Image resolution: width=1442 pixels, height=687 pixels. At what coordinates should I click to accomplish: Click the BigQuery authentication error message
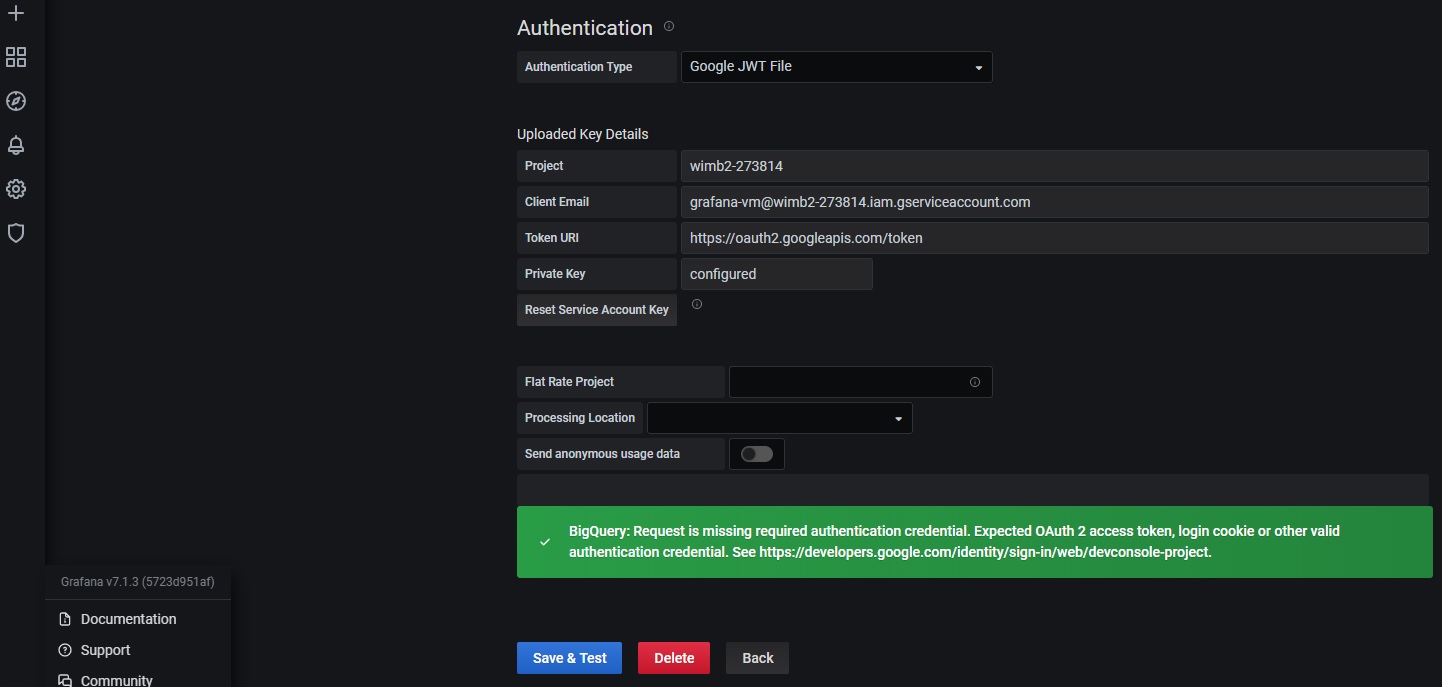954,541
